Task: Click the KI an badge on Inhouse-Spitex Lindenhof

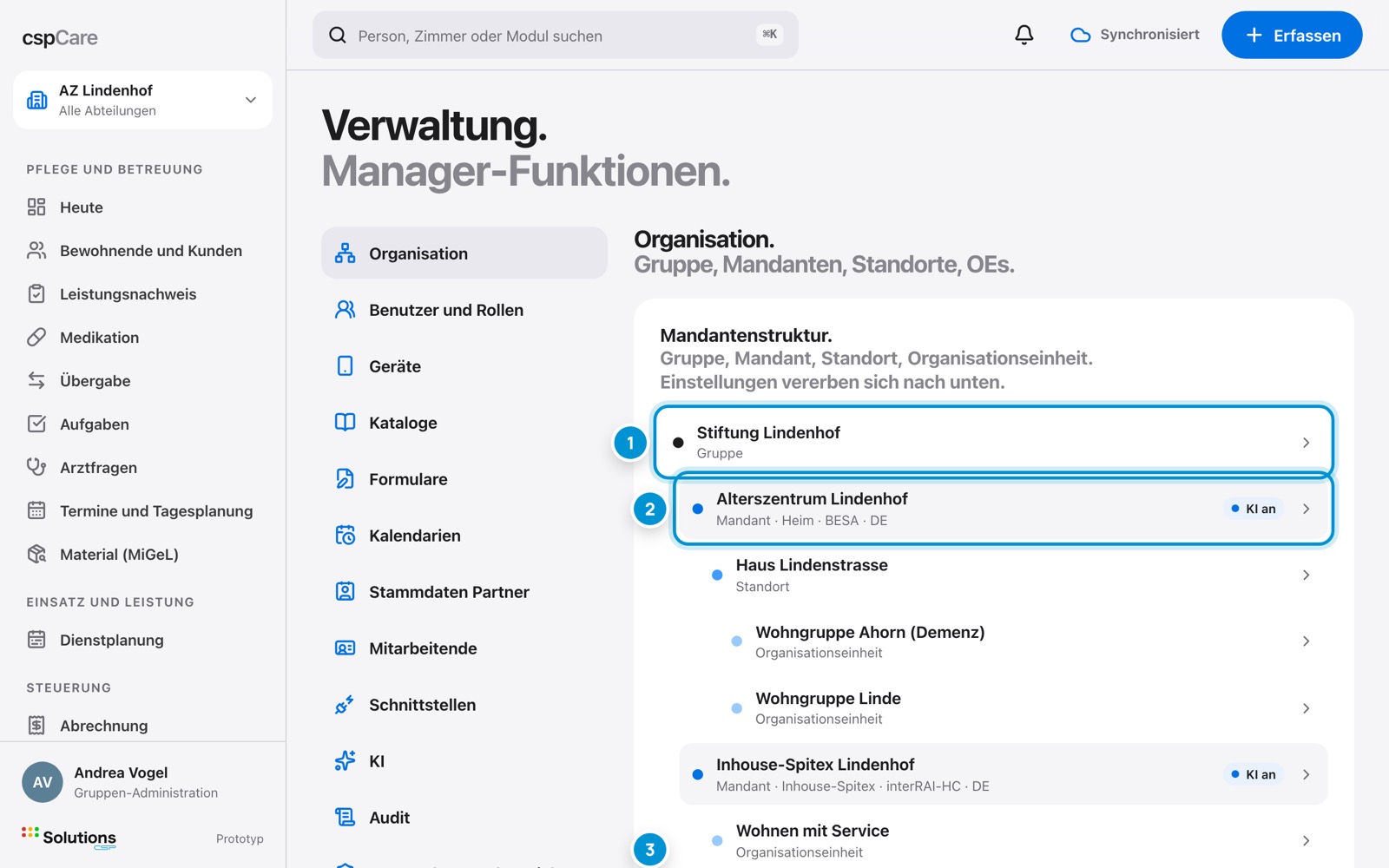Action: pos(1254,774)
